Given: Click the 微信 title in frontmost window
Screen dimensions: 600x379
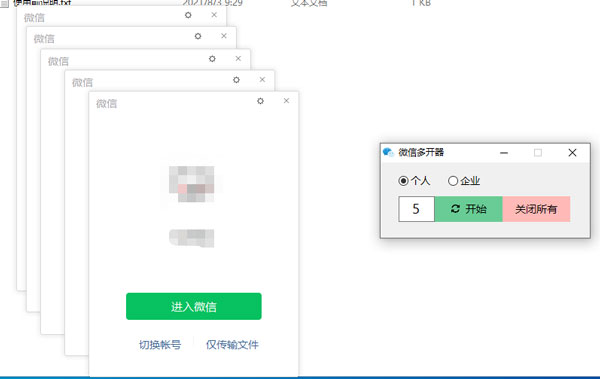Looking at the screenshot, I should click(106, 103).
